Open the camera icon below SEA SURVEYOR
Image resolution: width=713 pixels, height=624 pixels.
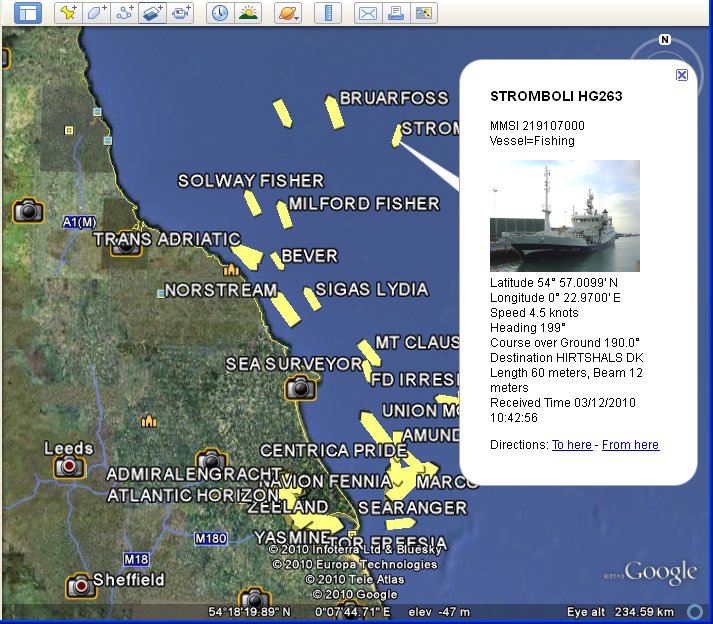point(300,388)
